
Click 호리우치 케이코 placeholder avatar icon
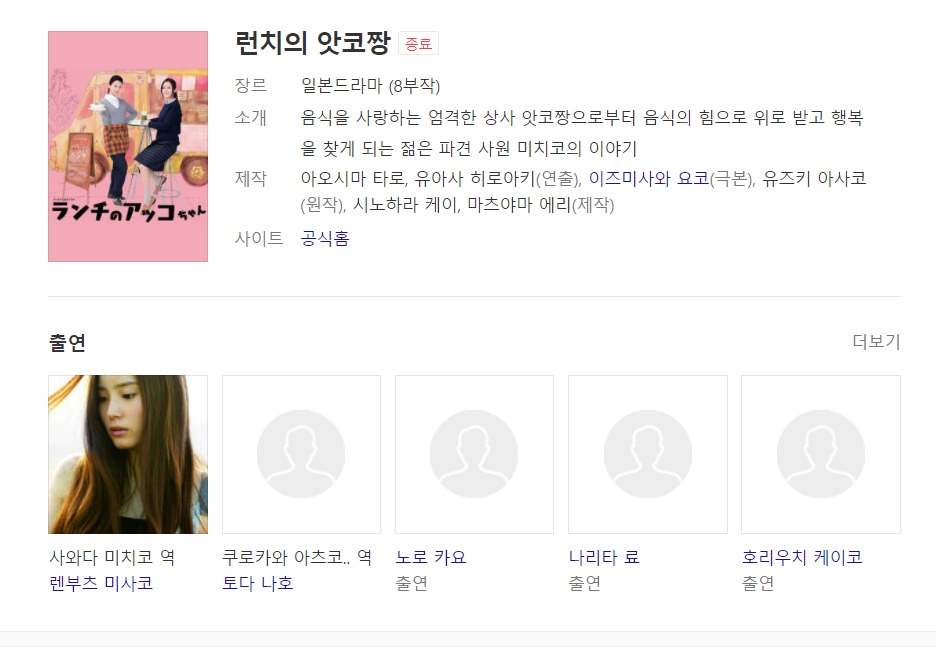(x=821, y=454)
